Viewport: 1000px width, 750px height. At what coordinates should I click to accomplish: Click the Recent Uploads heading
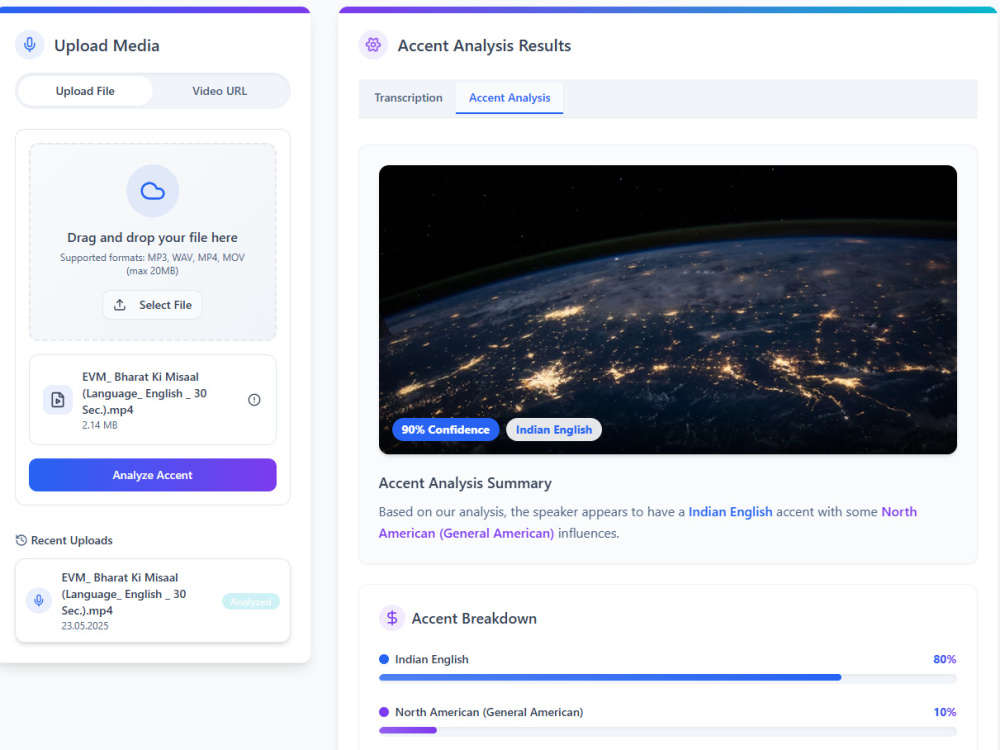point(71,540)
